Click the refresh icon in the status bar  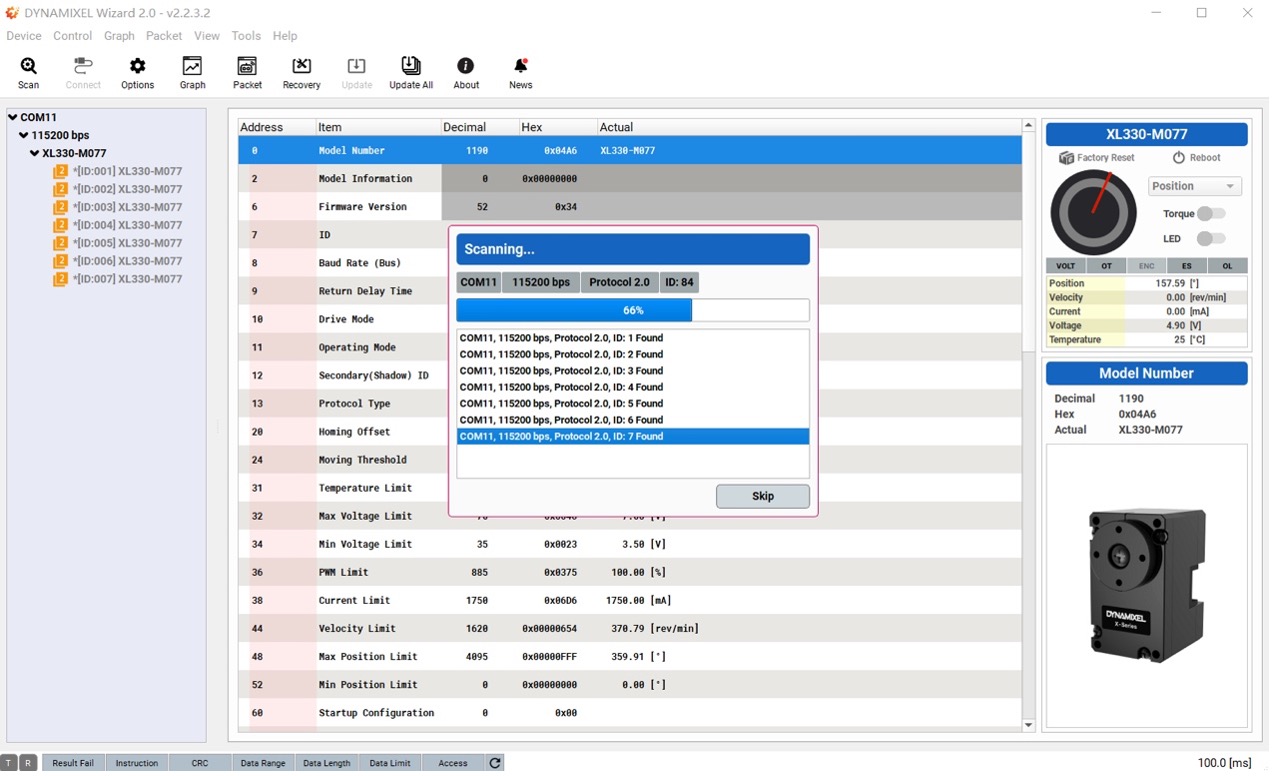[494, 763]
